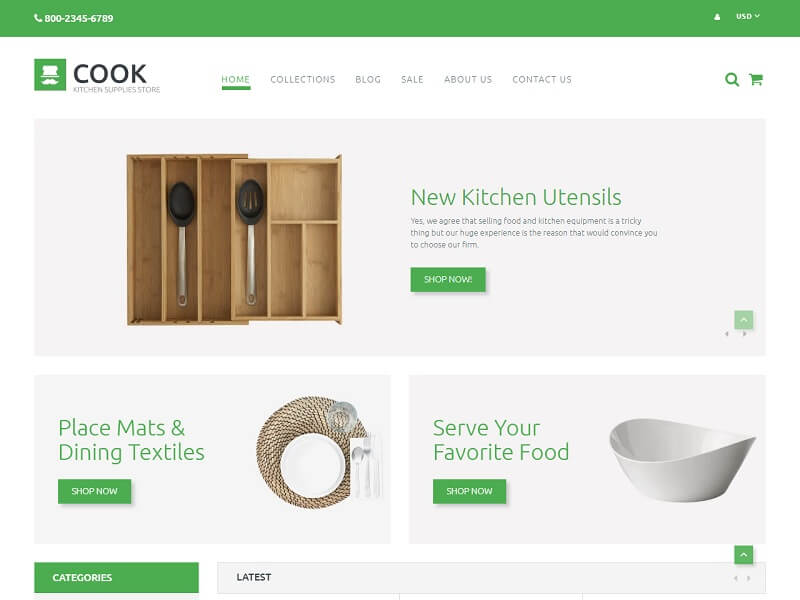Open the Sale menu item
Screen dimensions: 800x600
pos(412,80)
